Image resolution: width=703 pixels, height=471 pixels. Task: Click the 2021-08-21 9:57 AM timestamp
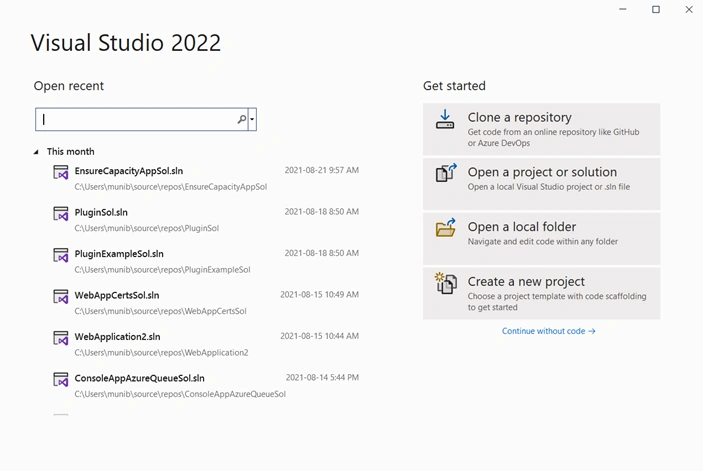pos(321,170)
